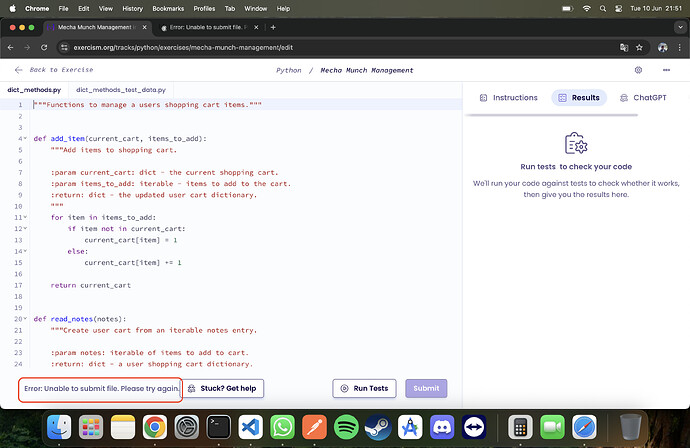
Task: Open editor settings gear icon
Action: [x=639, y=70]
